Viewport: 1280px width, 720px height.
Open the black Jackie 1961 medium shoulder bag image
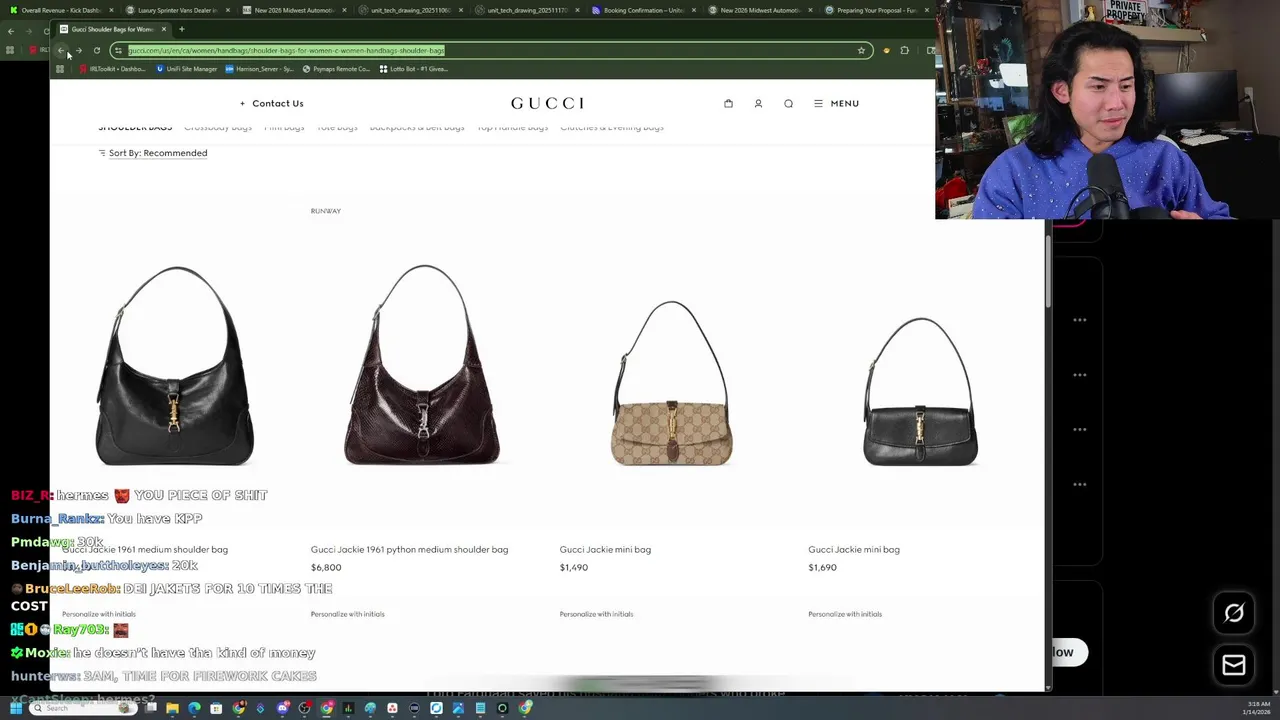175,365
